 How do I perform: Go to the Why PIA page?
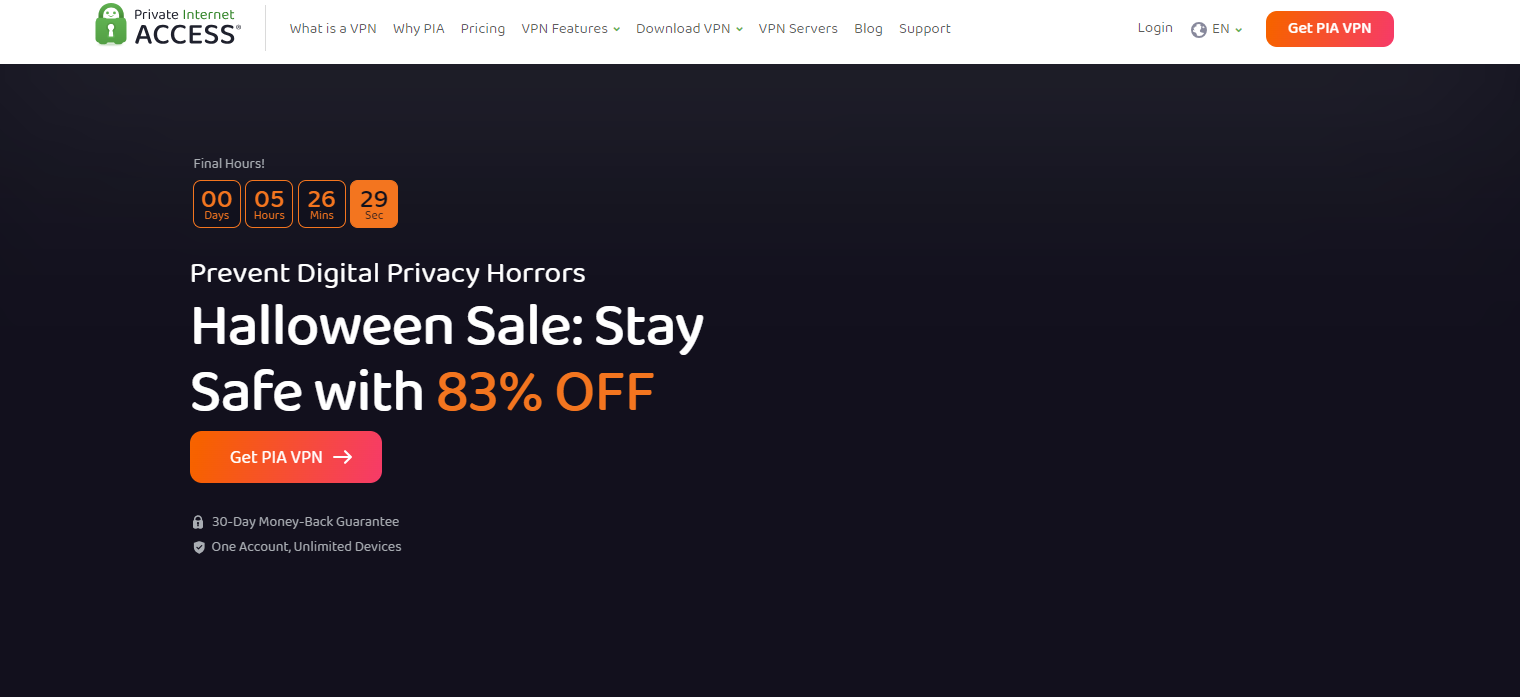[x=418, y=29]
